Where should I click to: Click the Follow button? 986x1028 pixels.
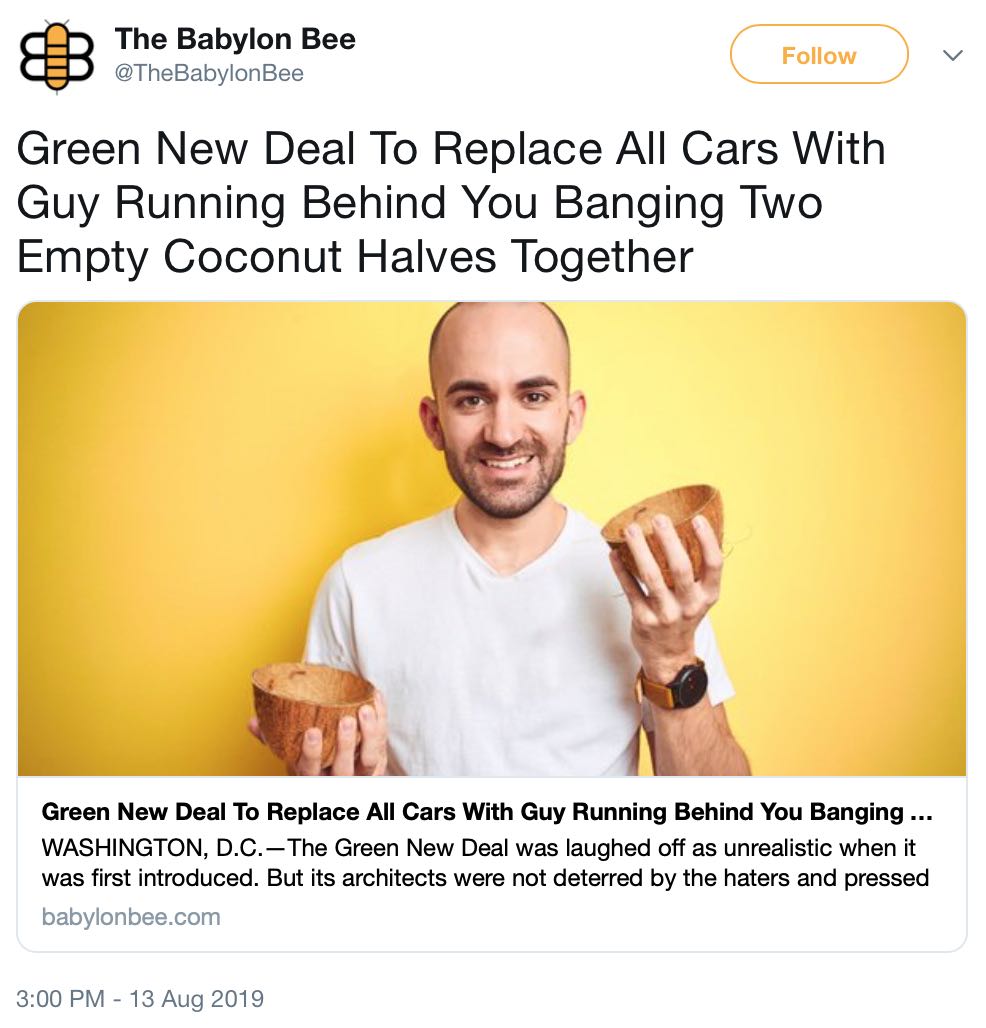coord(819,55)
